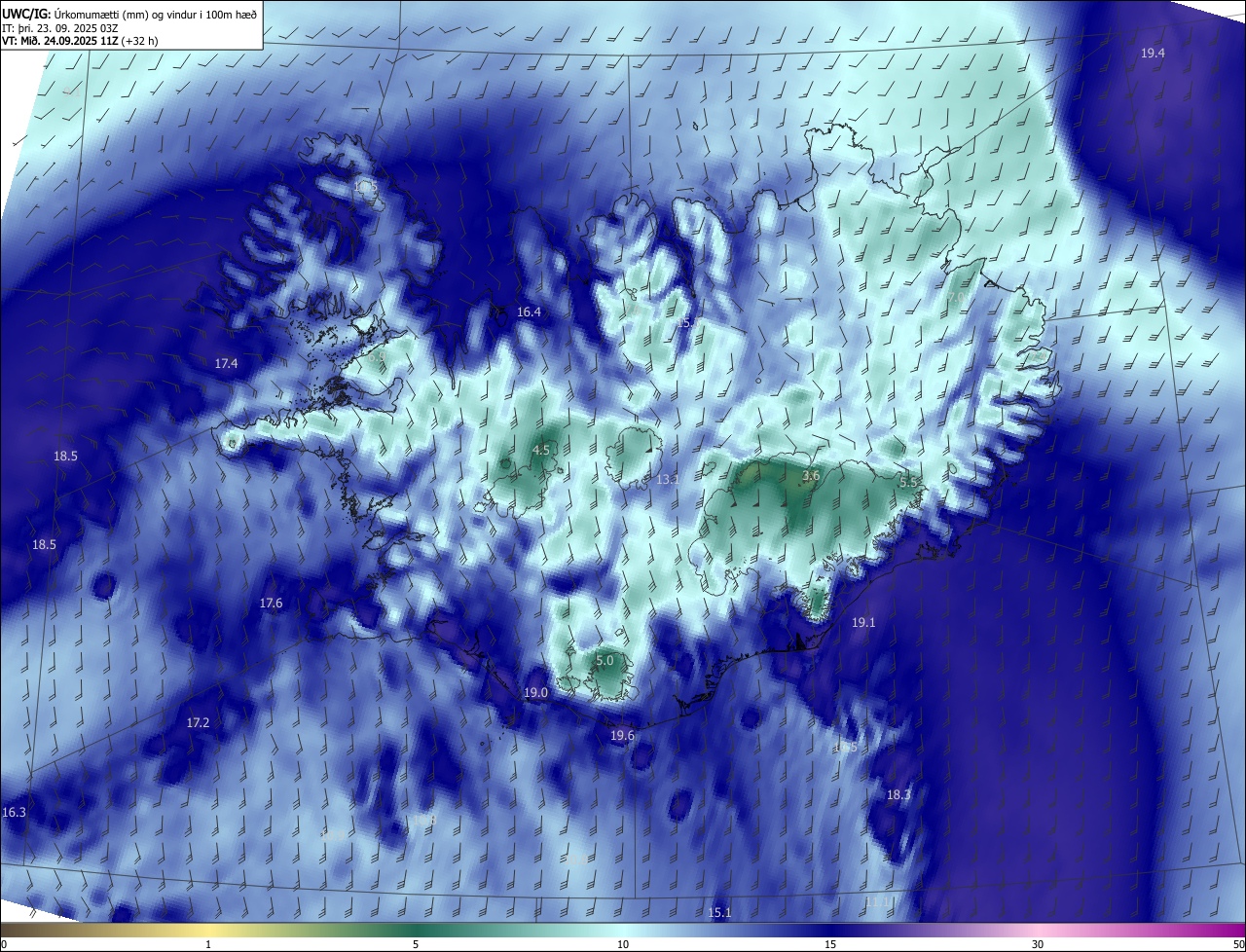Click the '5' tick on the color scale
1246x952 pixels.
pos(416,944)
